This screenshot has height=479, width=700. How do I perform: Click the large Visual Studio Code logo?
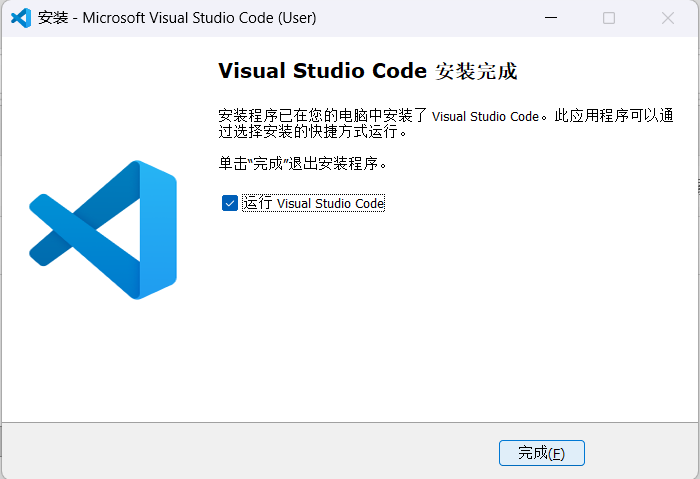[103, 230]
